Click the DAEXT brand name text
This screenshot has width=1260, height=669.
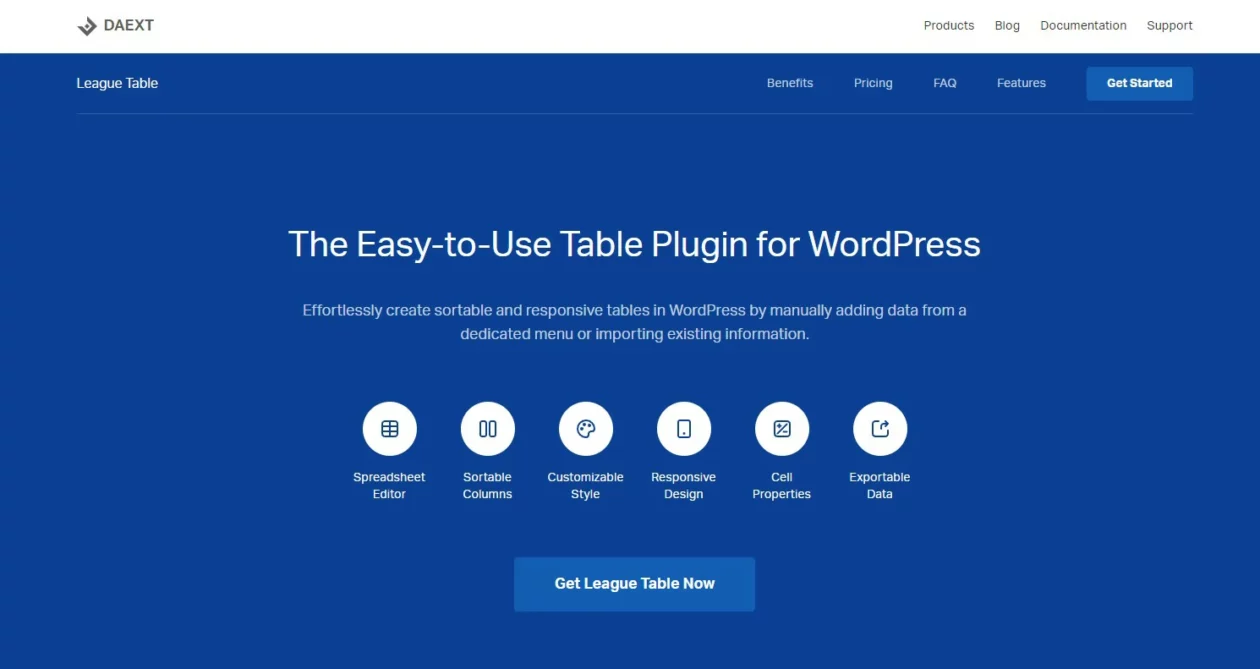(x=129, y=26)
